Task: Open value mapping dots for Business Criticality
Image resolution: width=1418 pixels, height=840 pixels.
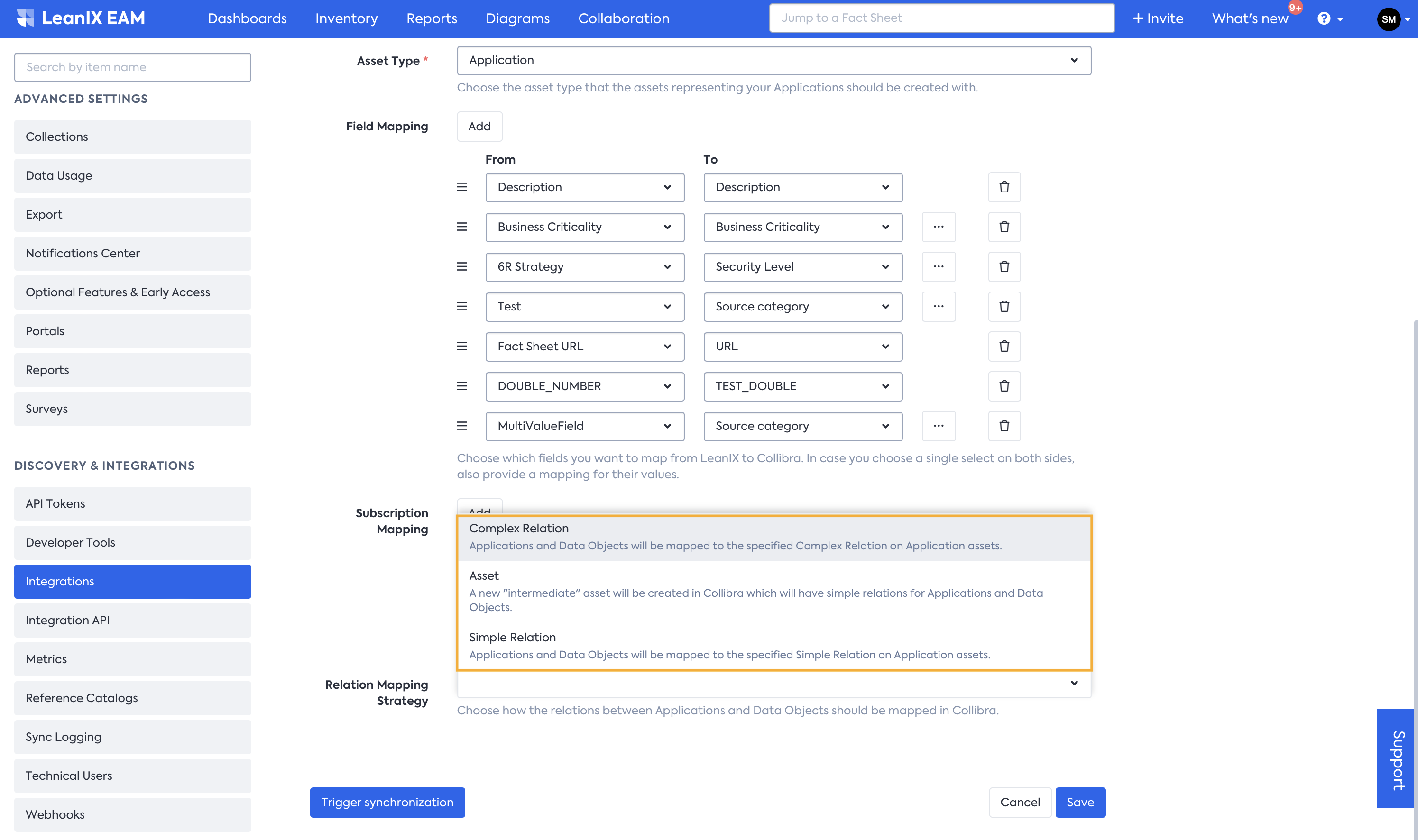Action: tap(939, 227)
